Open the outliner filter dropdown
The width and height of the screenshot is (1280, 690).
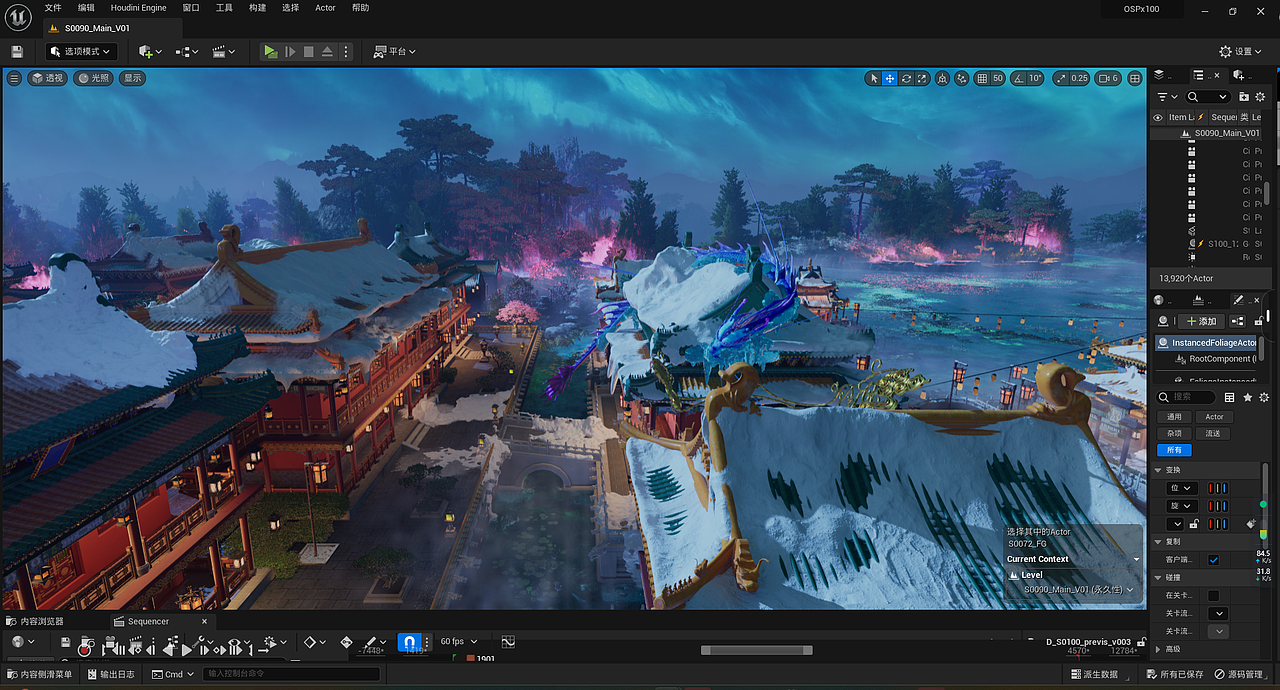click(x=1166, y=97)
